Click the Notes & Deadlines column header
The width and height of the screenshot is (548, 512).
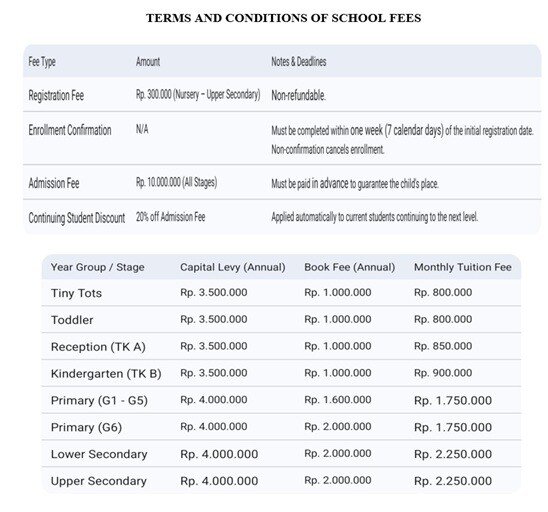pyautogui.click(x=299, y=62)
